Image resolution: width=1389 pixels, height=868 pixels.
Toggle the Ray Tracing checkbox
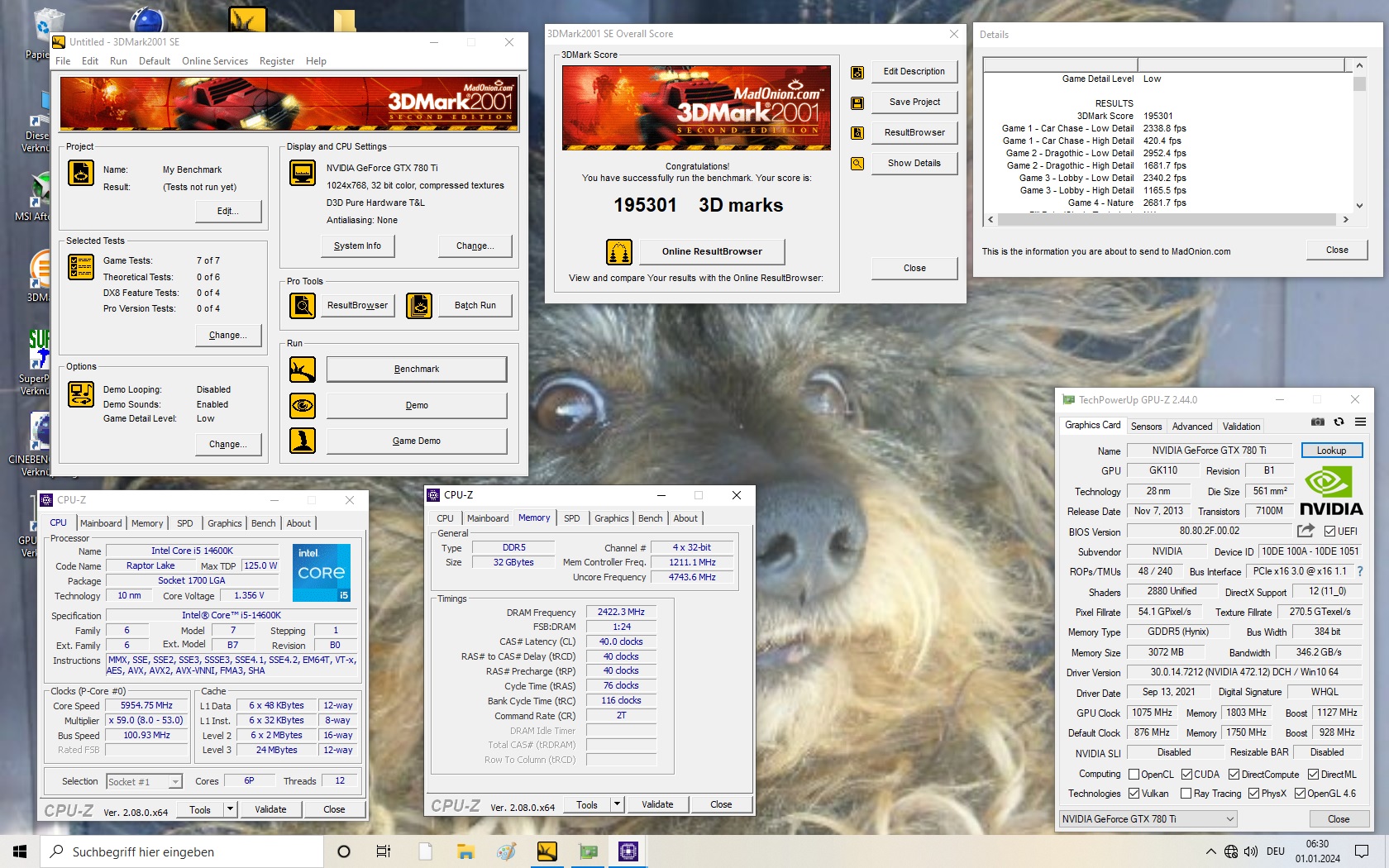coord(1186,794)
